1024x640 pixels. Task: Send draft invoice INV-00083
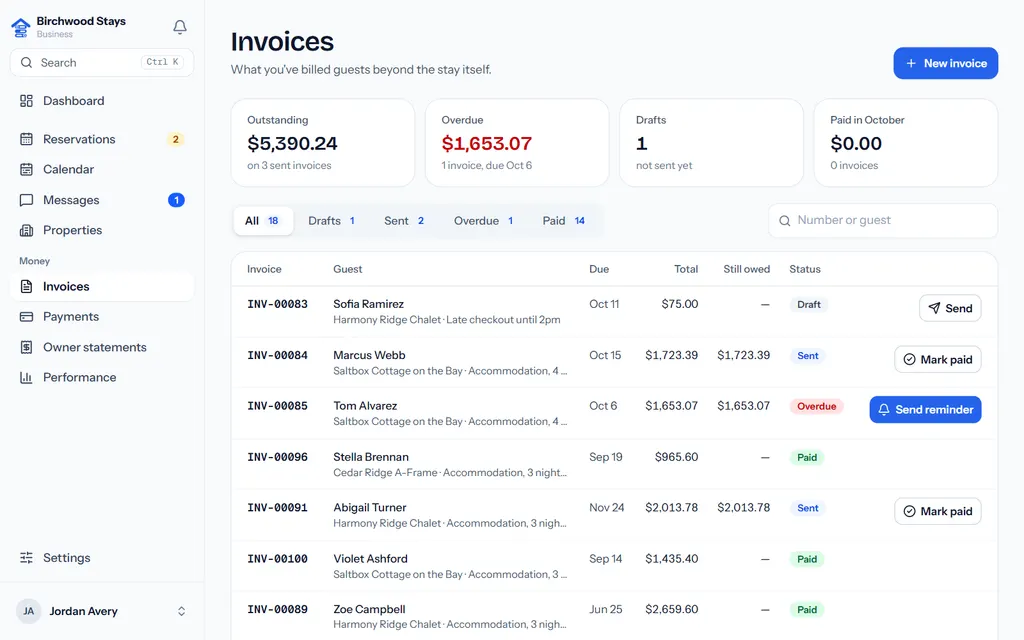pos(950,308)
